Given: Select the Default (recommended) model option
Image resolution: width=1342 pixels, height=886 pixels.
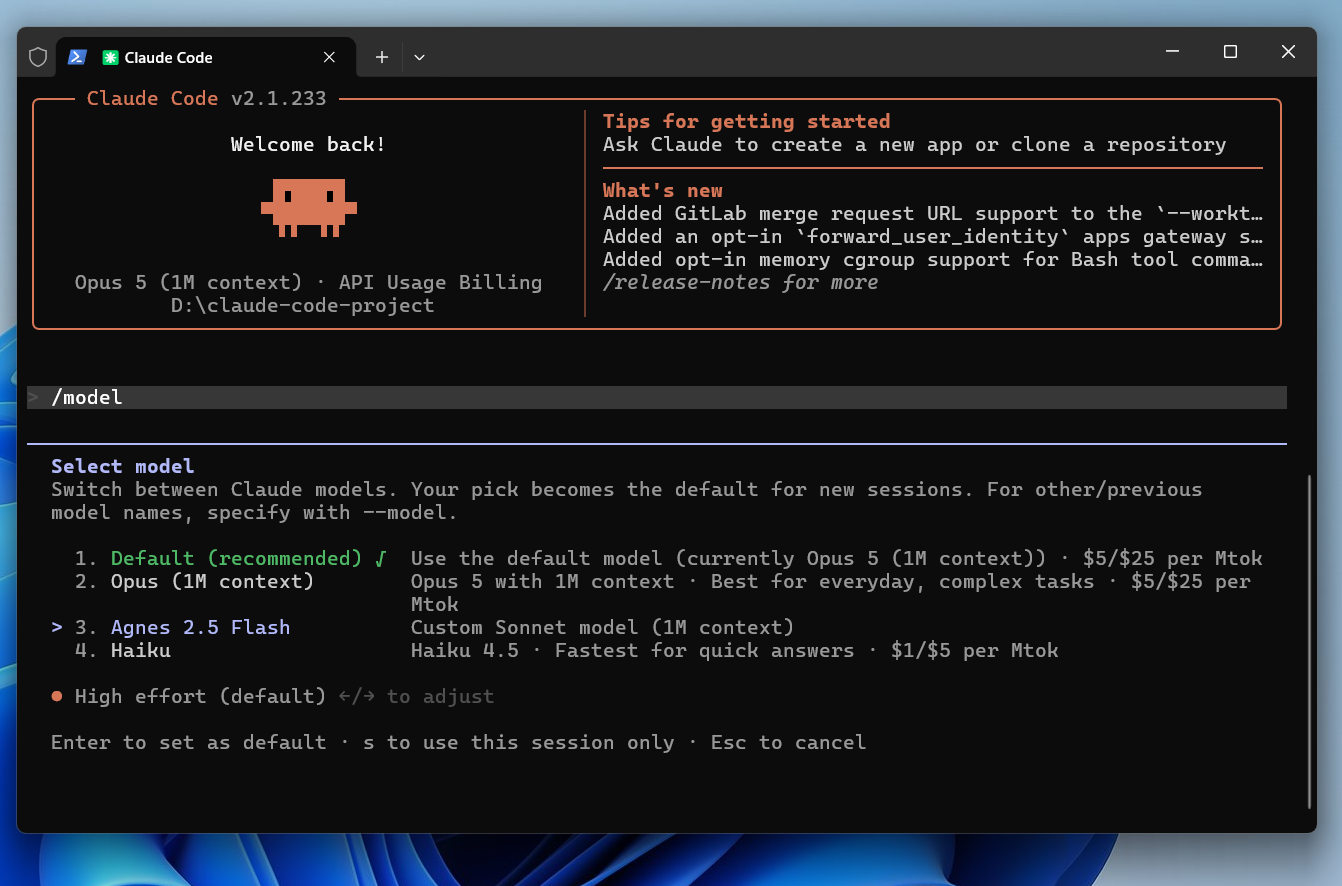Looking at the screenshot, I should point(236,558).
